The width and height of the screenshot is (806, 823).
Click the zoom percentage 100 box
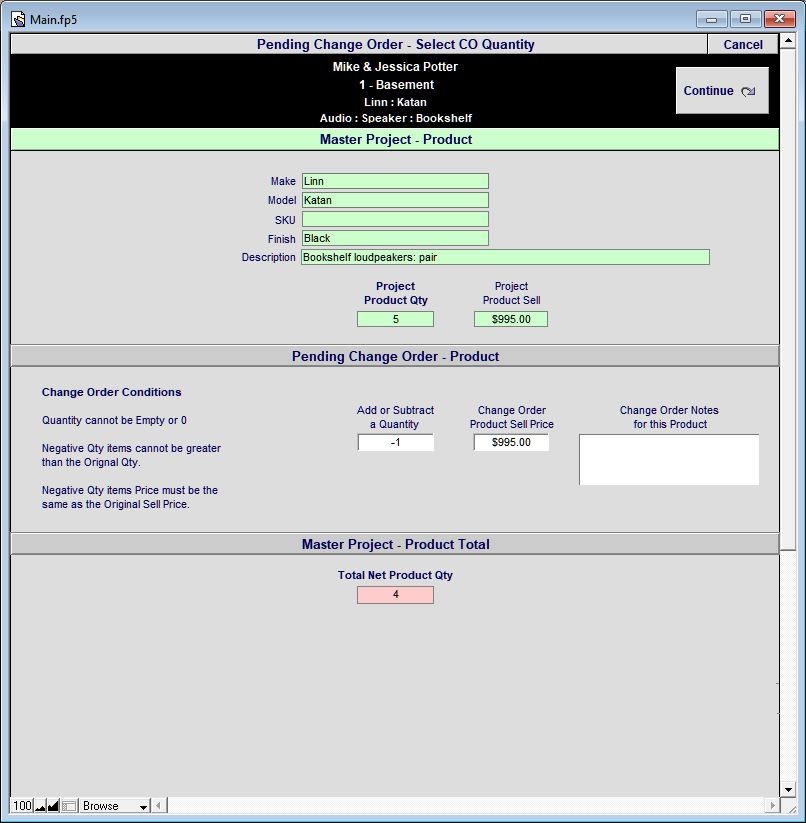pyautogui.click(x=22, y=806)
